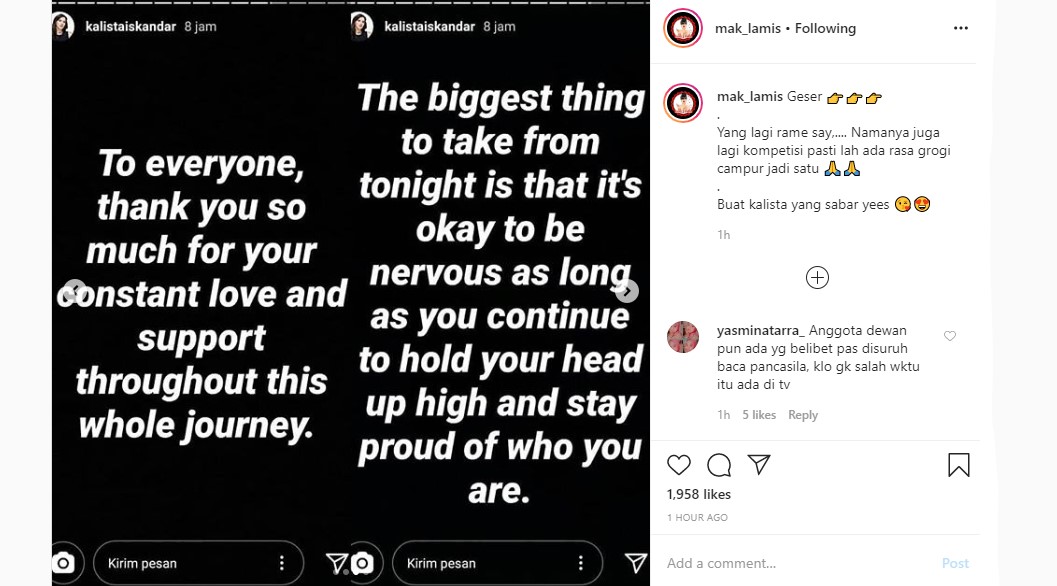This screenshot has height=586, width=1057.
Task: Toggle the Following button
Action: tap(825, 29)
